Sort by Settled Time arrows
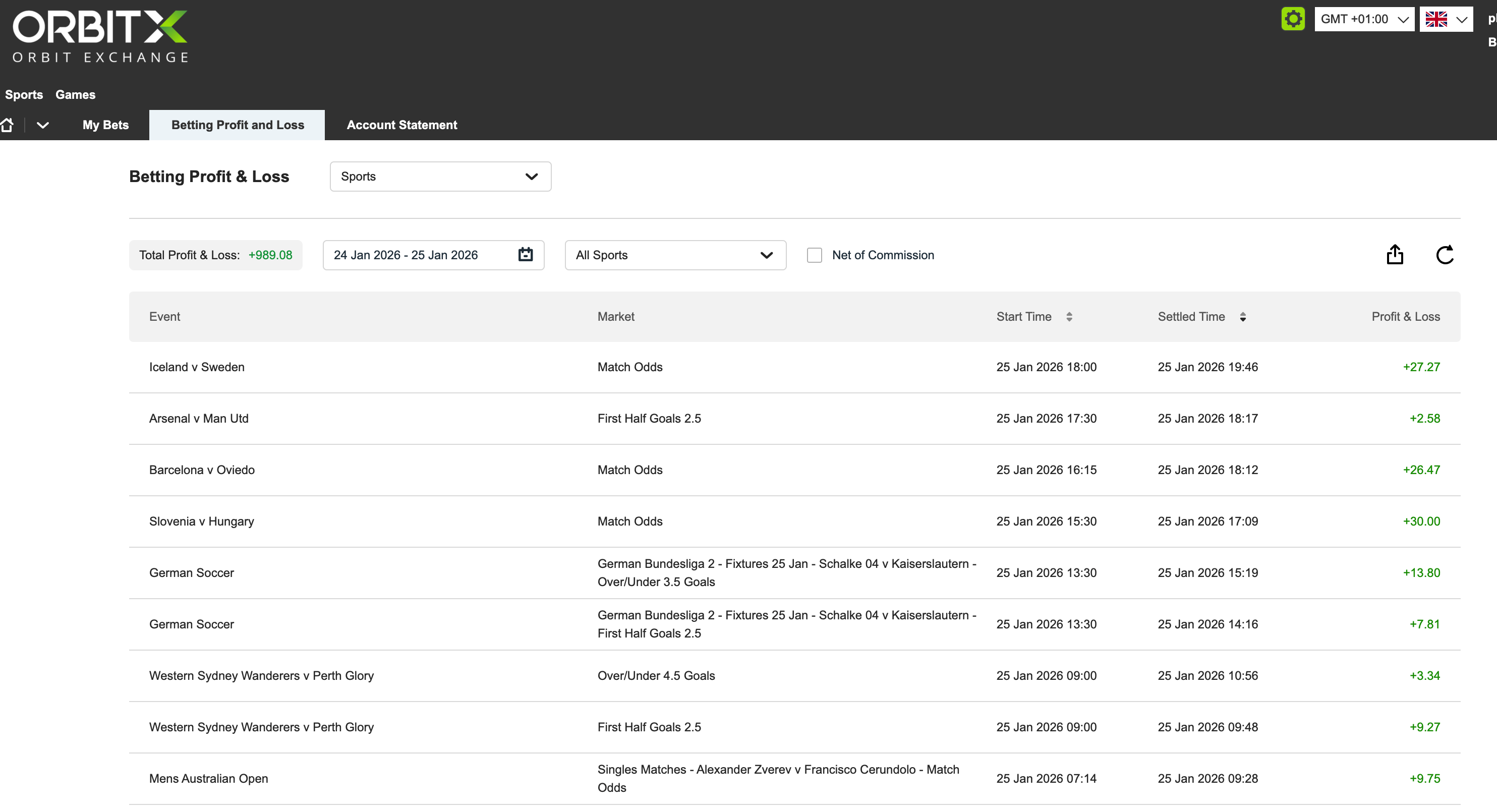Image resolution: width=1497 pixels, height=812 pixels. [1242, 317]
